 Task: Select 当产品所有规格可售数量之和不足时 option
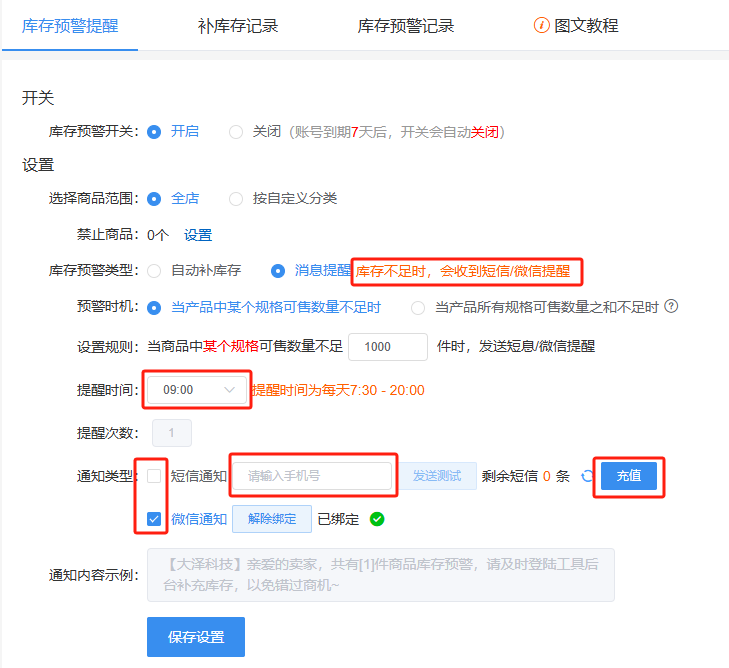[418, 308]
